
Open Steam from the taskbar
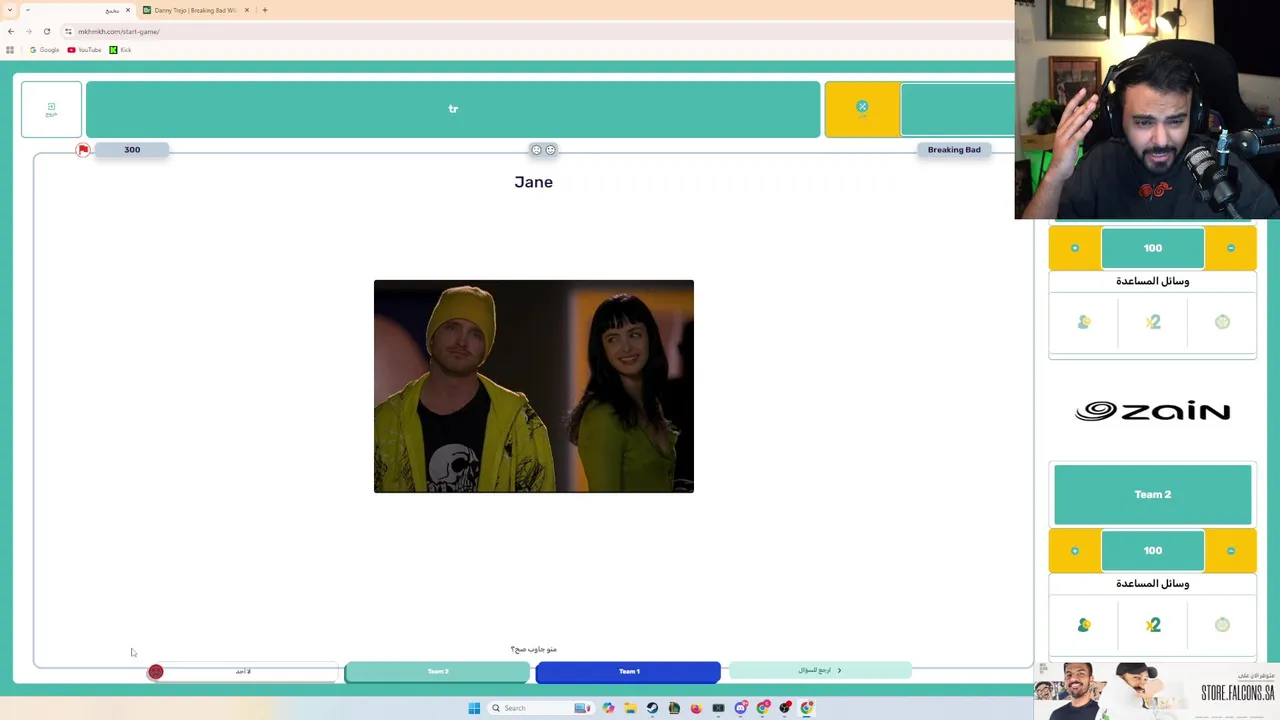(652, 708)
